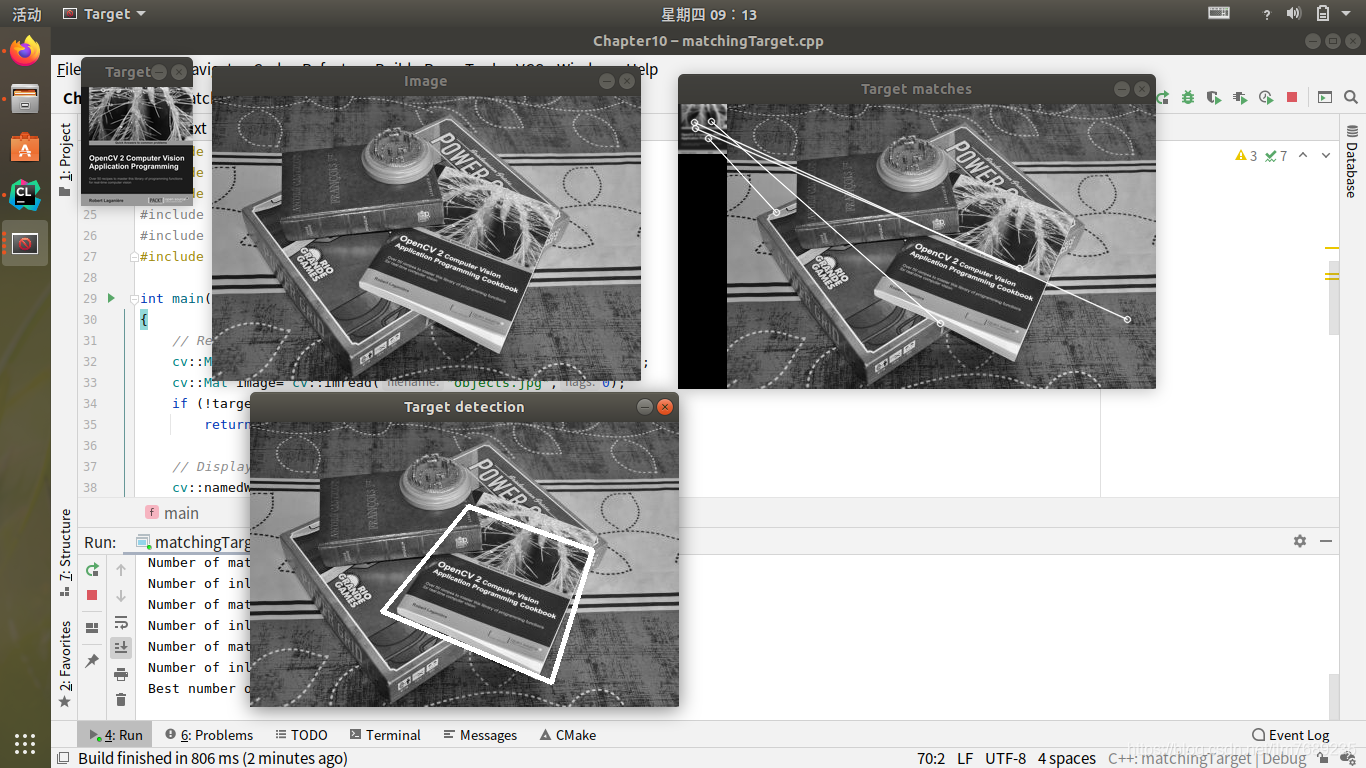Viewport: 1366px width, 768px height.
Task: Click the main function breadcrumb
Action: [172, 513]
